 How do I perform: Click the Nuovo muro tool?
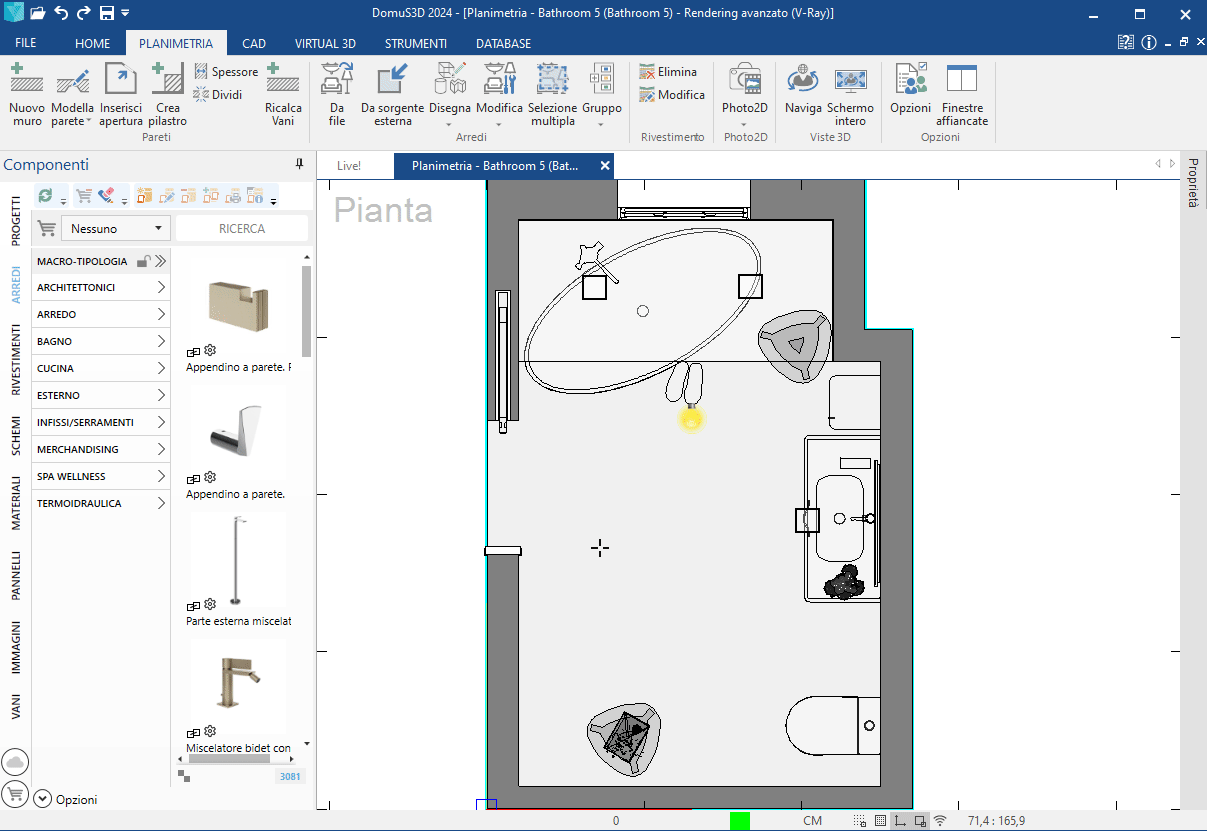coord(27,94)
